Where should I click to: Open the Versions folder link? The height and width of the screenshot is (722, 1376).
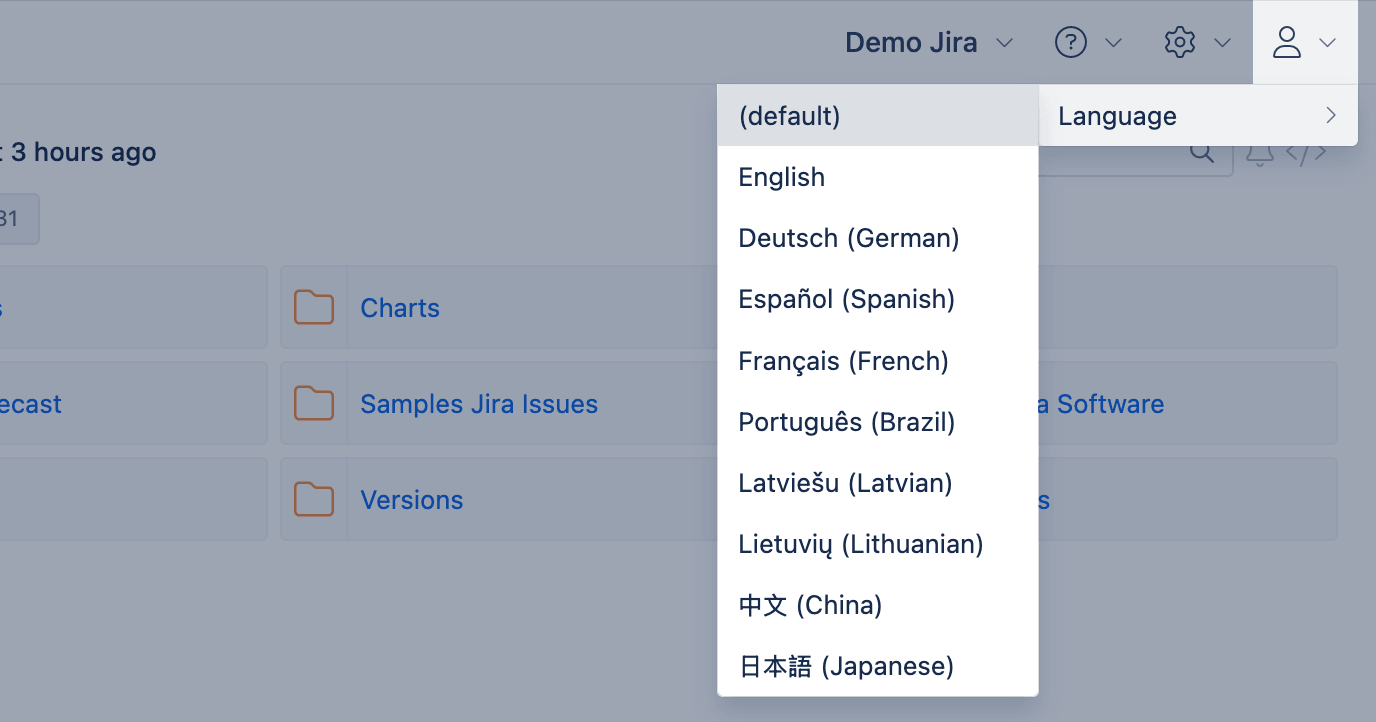click(412, 500)
